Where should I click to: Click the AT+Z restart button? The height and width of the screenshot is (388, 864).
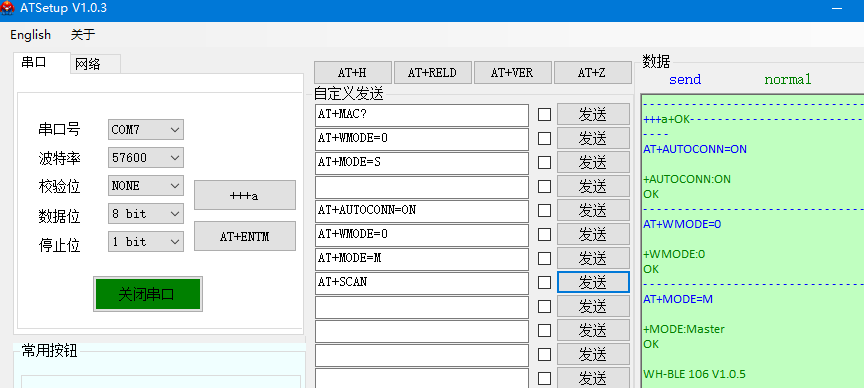point(592,73)
